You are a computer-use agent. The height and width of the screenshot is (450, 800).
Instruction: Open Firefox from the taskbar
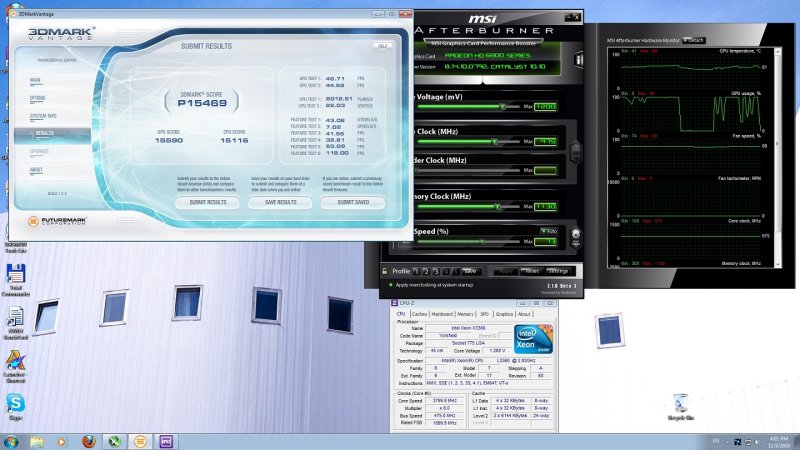click(x=89, y=441)
